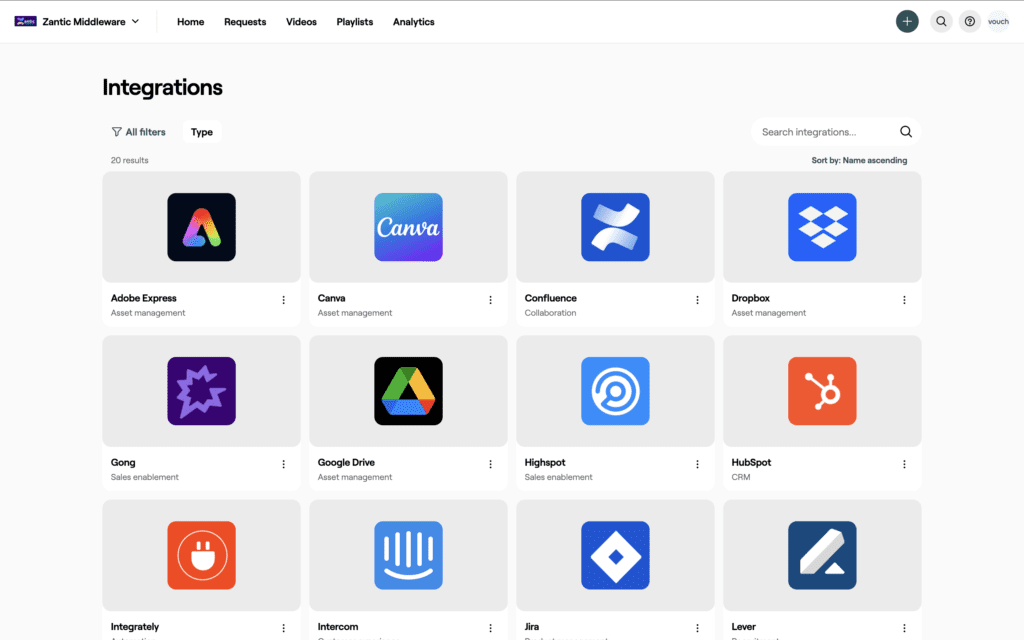
Task: Open the Confluence integration name
Action: [x=551, y=298]
